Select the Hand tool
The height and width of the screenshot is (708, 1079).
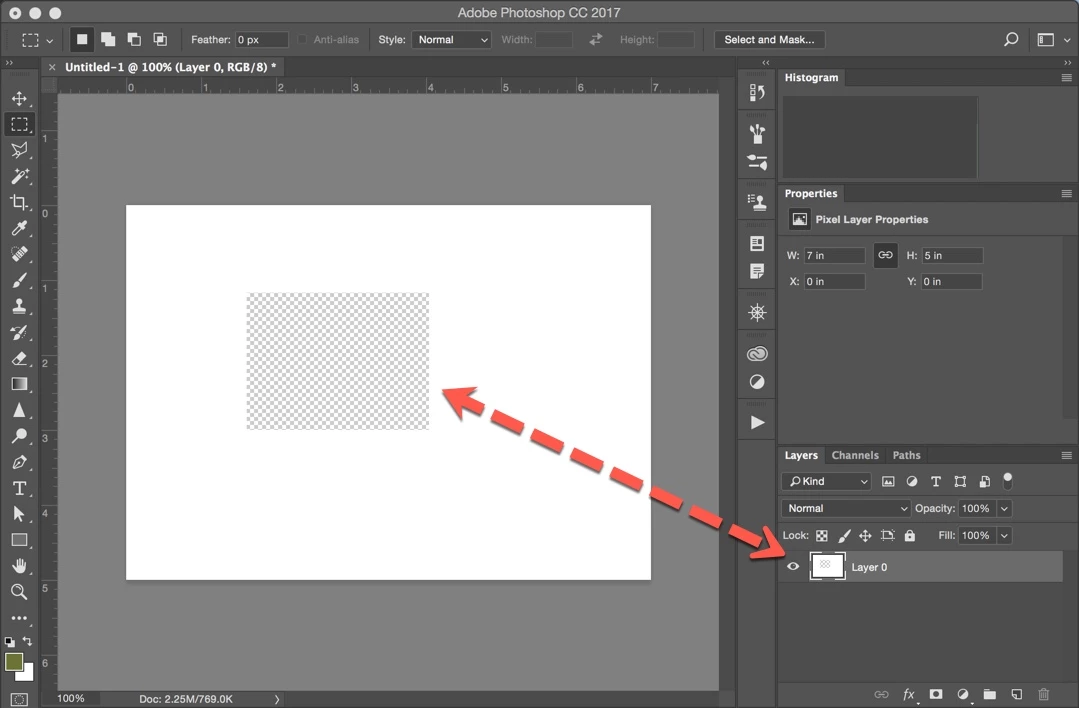pyautogui.click(x=19, y=566)
